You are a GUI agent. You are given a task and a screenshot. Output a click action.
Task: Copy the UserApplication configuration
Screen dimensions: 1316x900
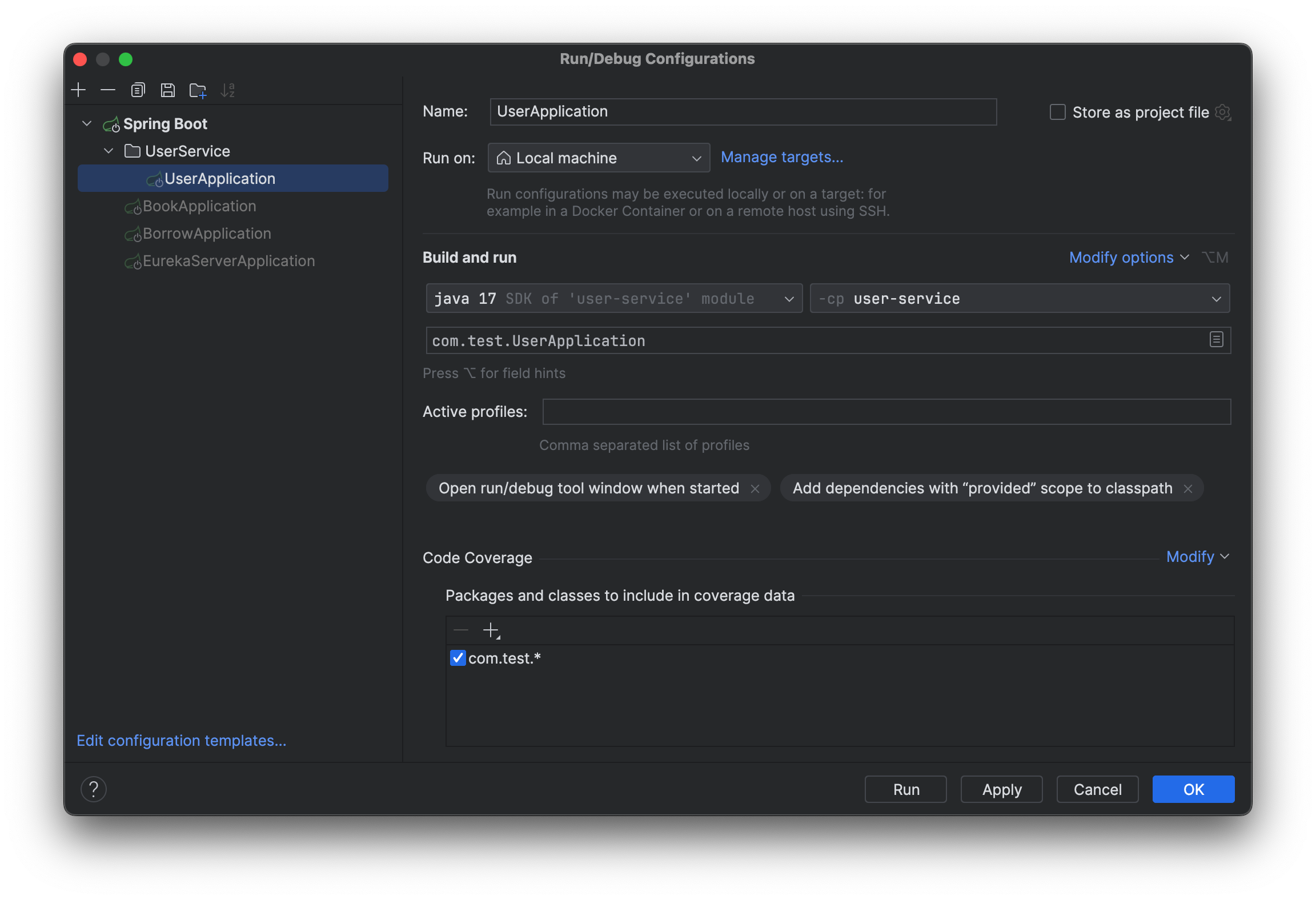click(x=138, y=90)
